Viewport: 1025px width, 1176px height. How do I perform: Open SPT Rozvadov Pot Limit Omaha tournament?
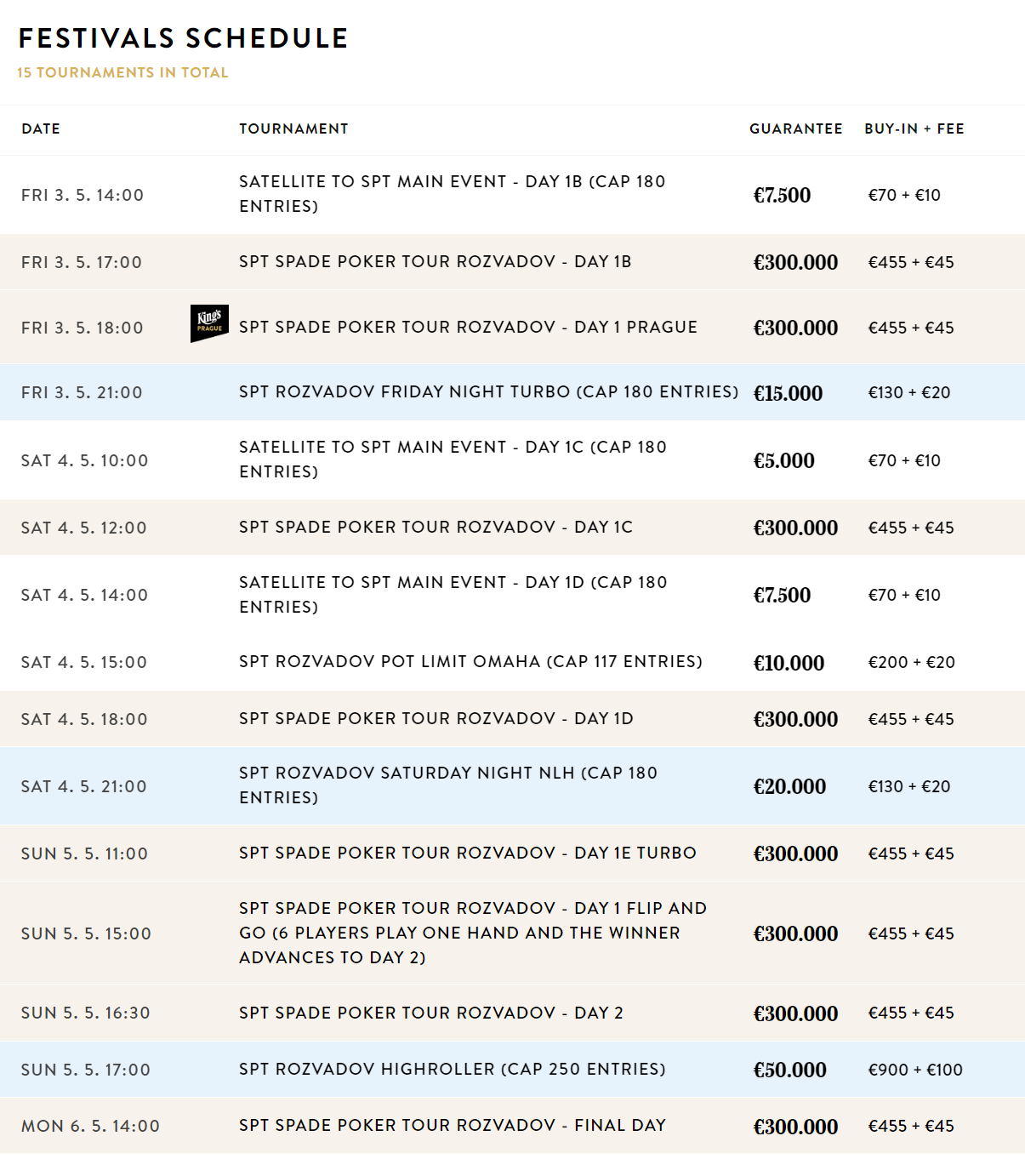pyautogui.click(x=470, y=662)
